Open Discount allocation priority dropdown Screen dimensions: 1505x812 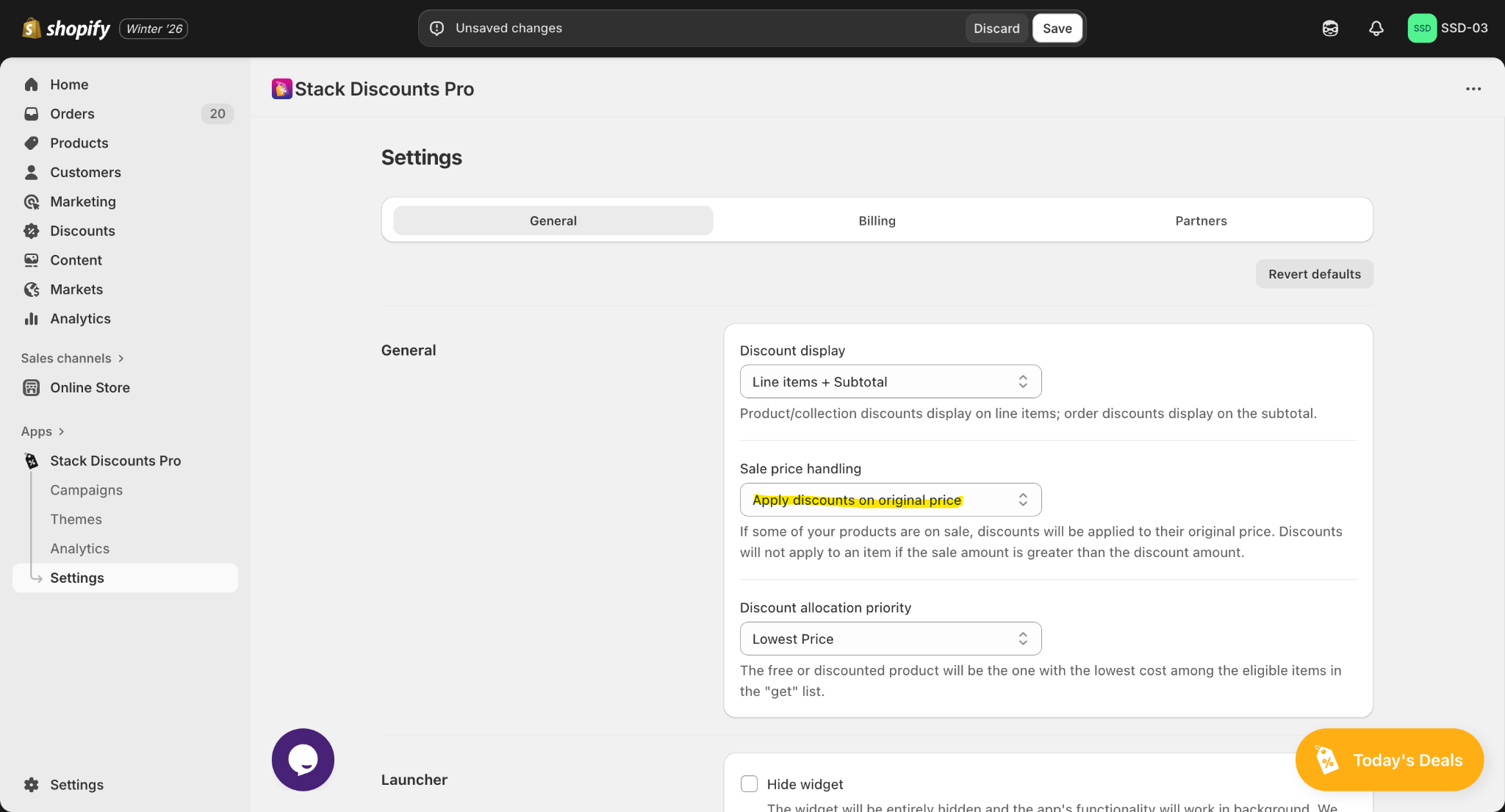coord(890,639)
